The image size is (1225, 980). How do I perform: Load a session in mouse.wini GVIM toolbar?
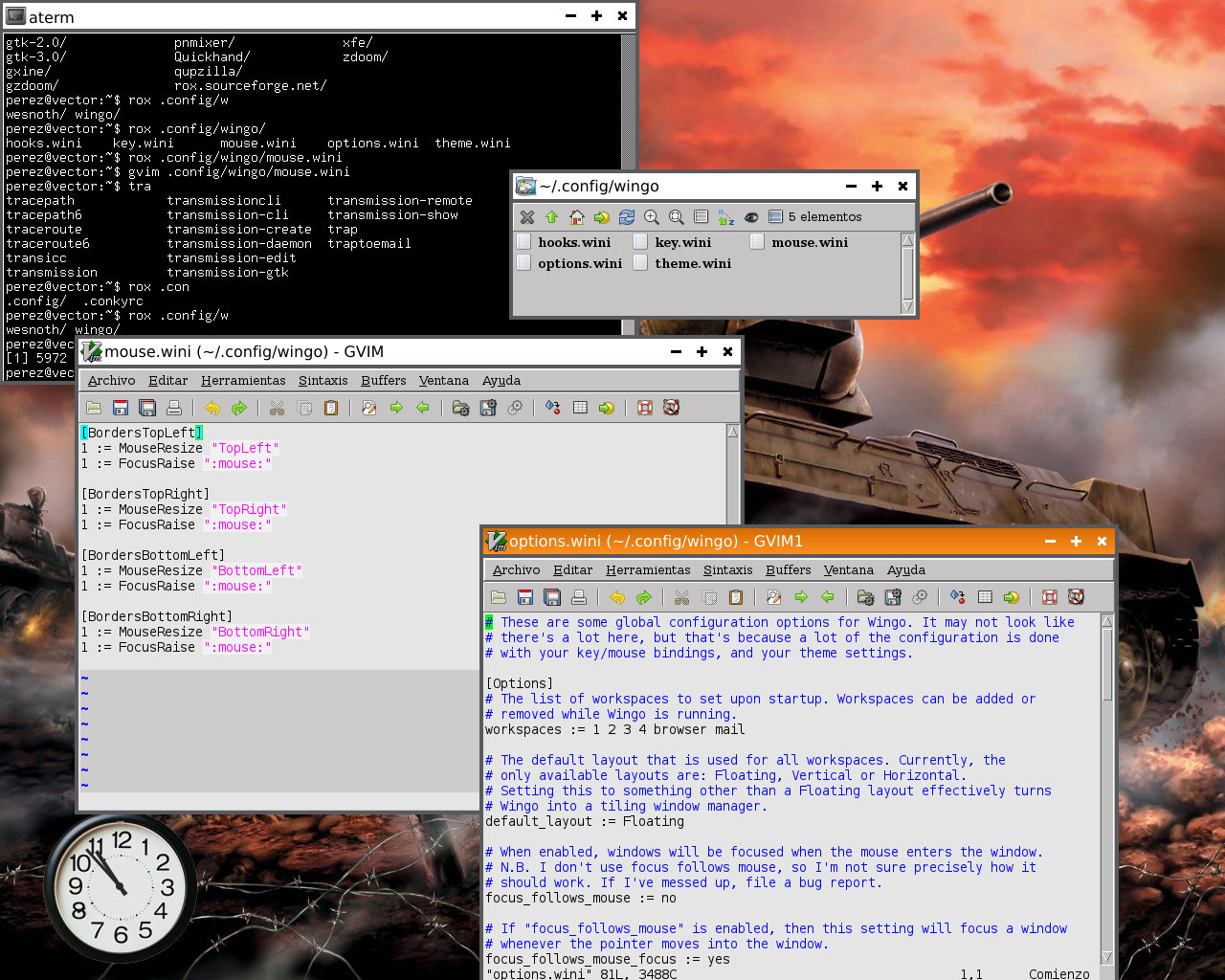(461, 408)
